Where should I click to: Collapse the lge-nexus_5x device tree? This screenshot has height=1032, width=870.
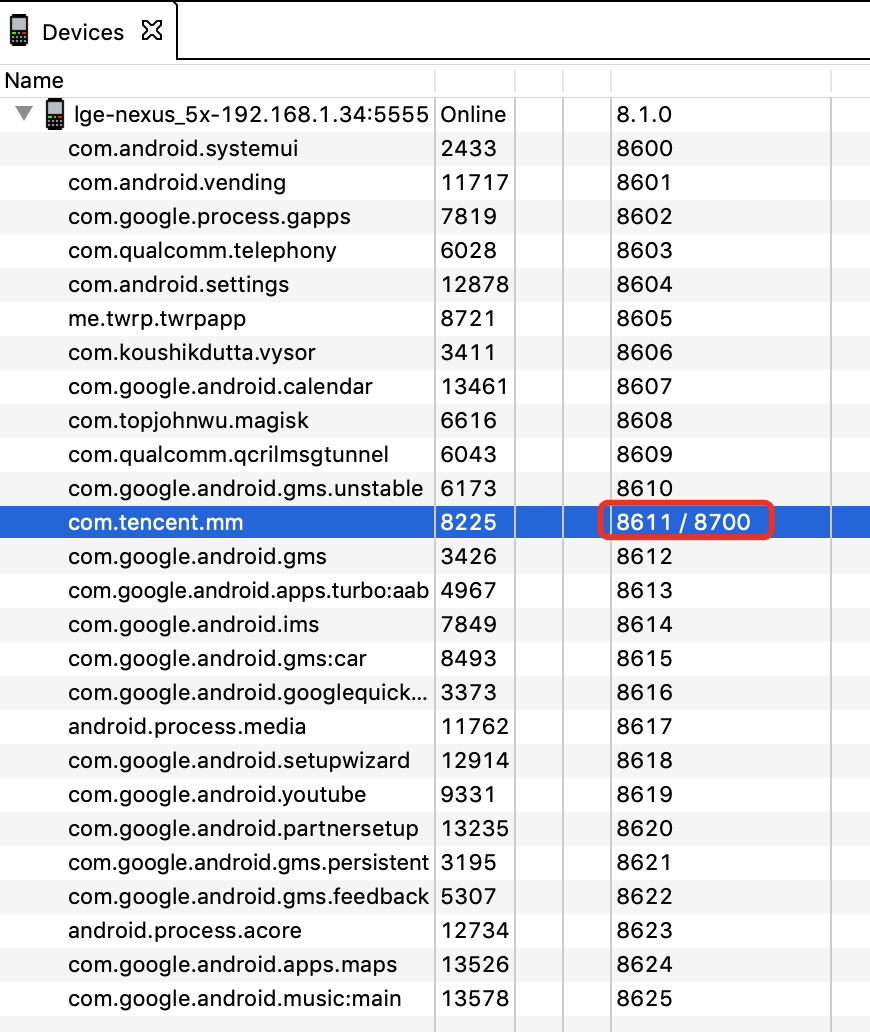point(24,113)
